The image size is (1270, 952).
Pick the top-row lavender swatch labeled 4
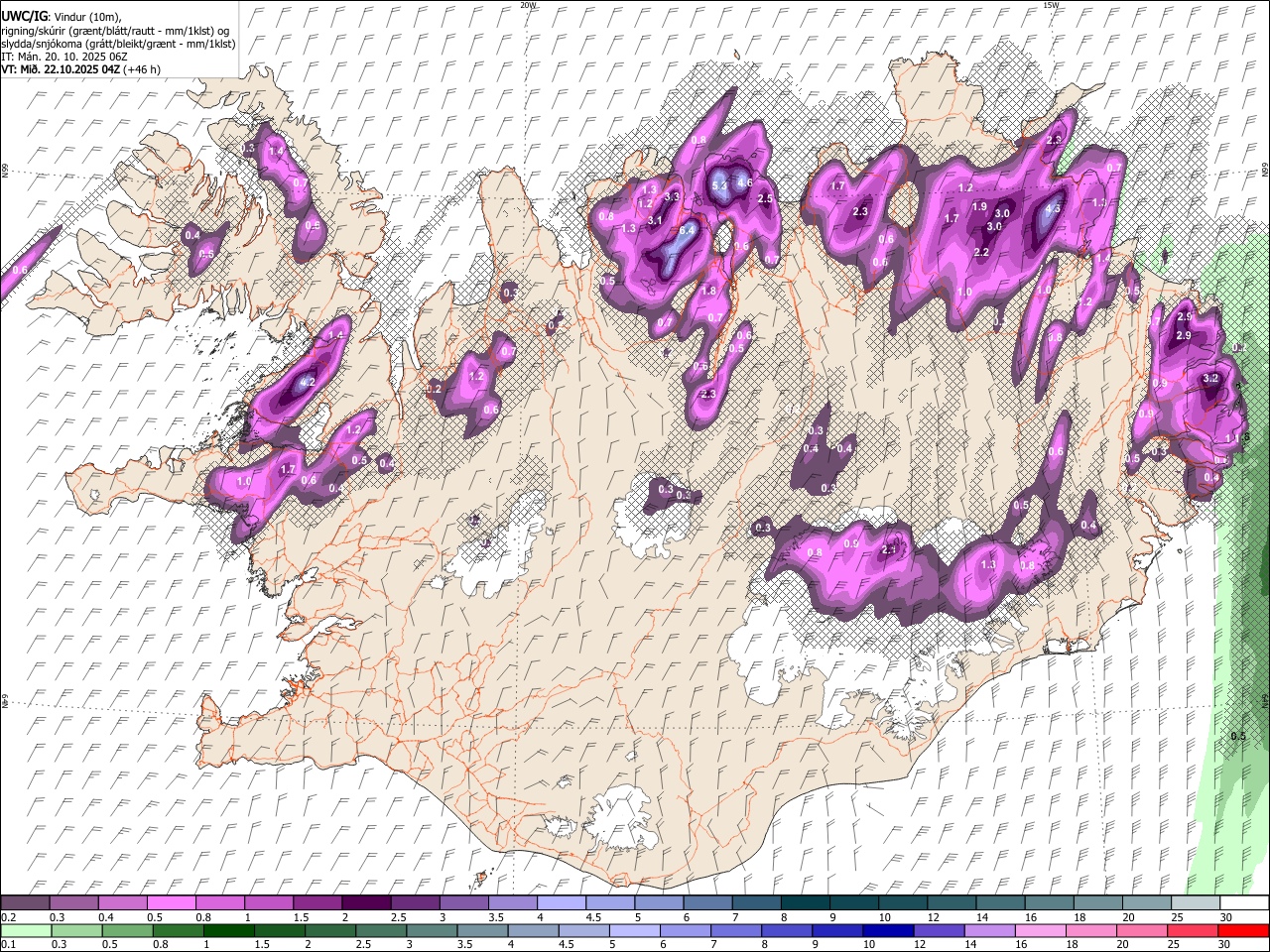562,902
